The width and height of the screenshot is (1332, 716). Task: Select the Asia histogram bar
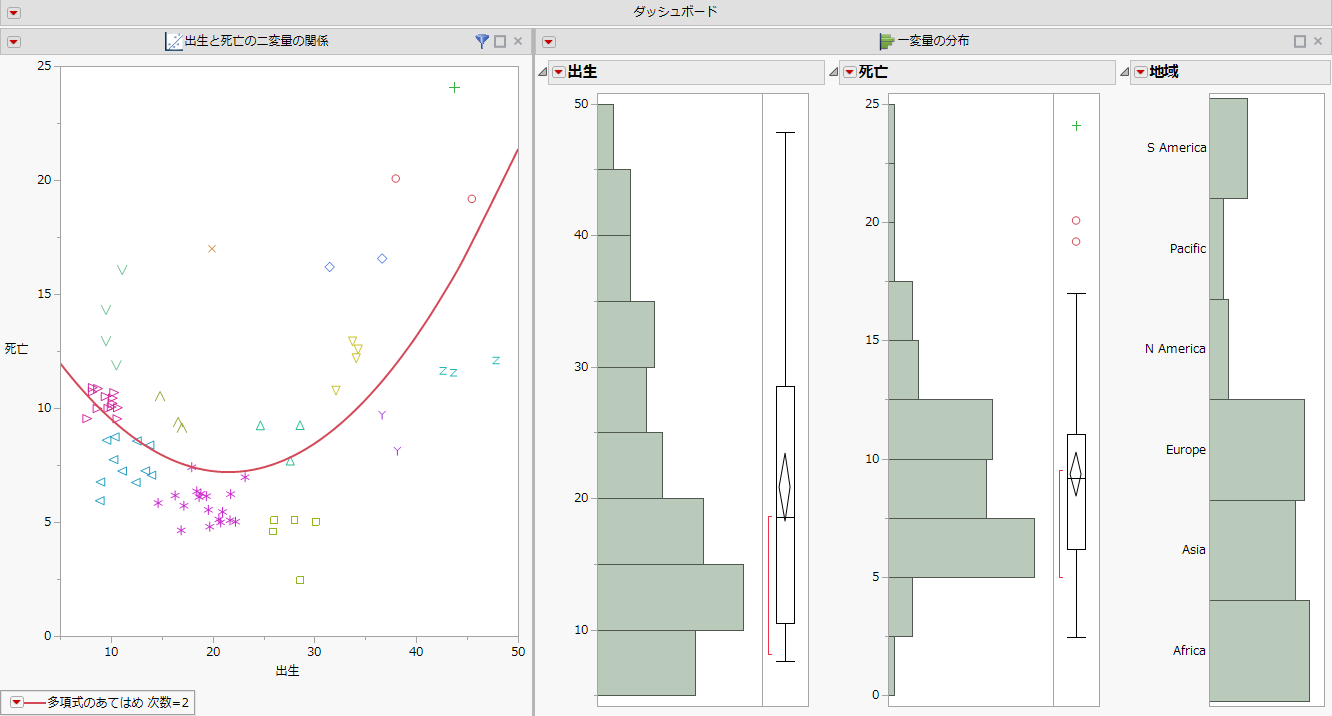pos(1252,550)
